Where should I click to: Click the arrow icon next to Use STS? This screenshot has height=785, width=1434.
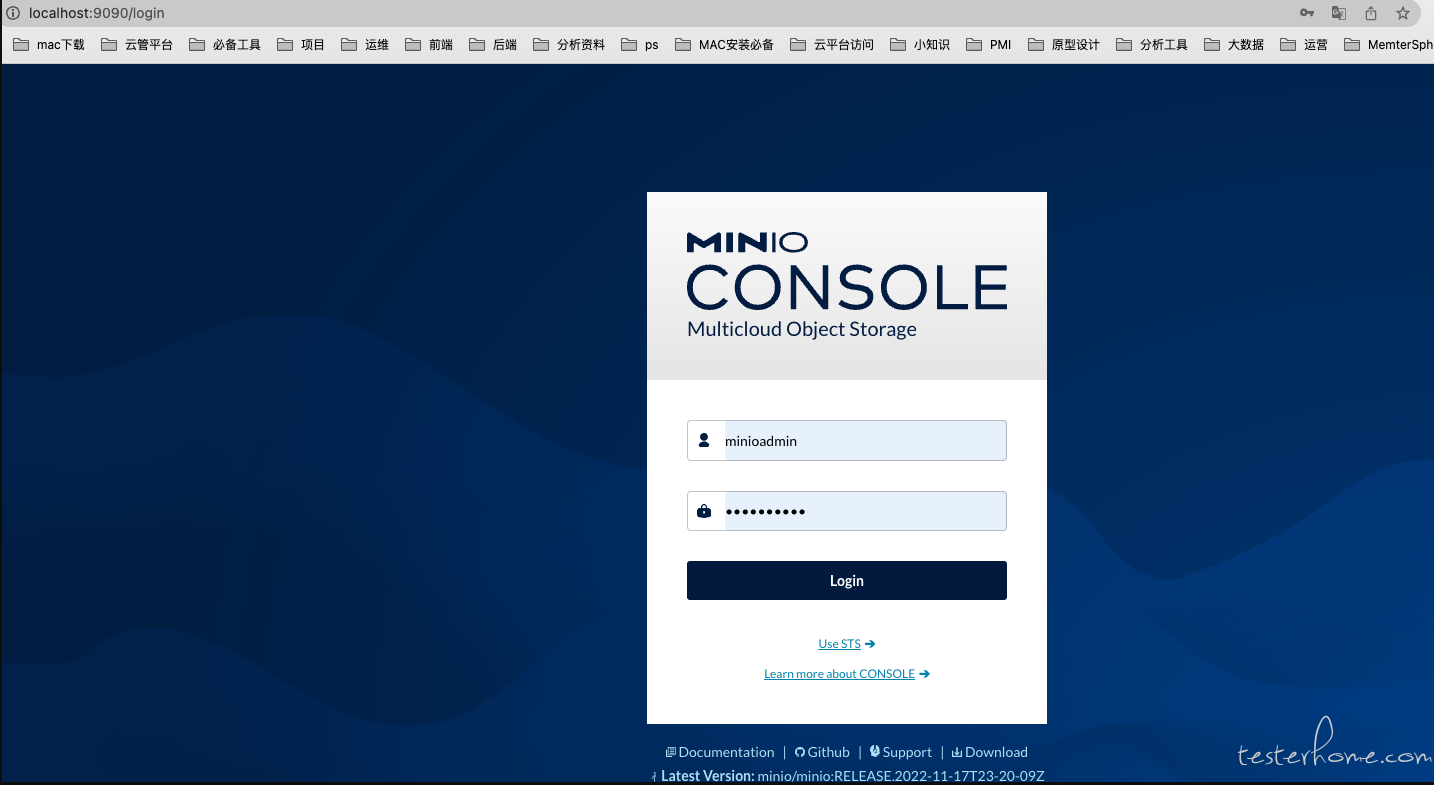pos(870,644)
